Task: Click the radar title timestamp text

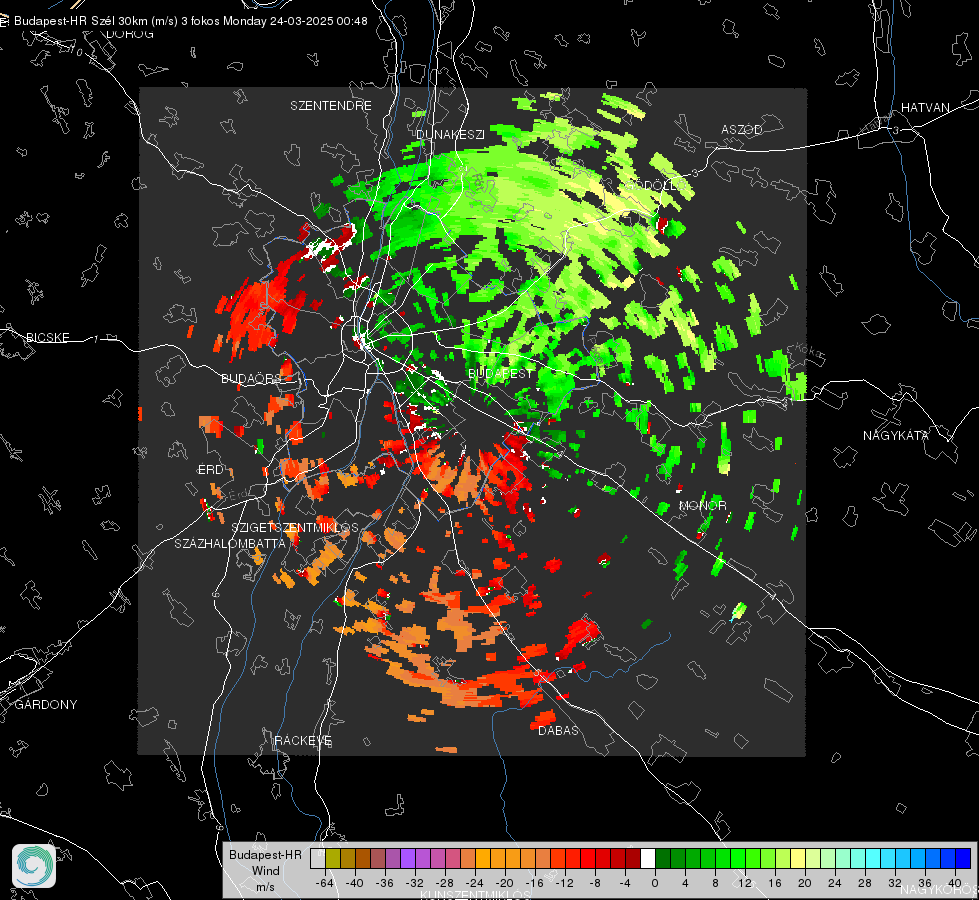Action: coord(190,21)
